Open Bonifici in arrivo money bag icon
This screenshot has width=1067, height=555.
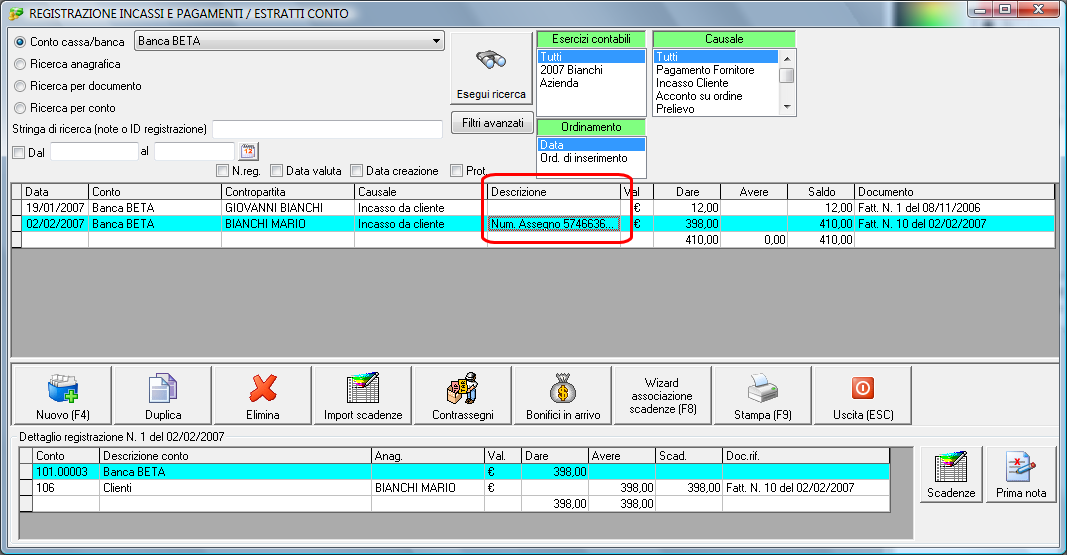[x=563, y=388]
